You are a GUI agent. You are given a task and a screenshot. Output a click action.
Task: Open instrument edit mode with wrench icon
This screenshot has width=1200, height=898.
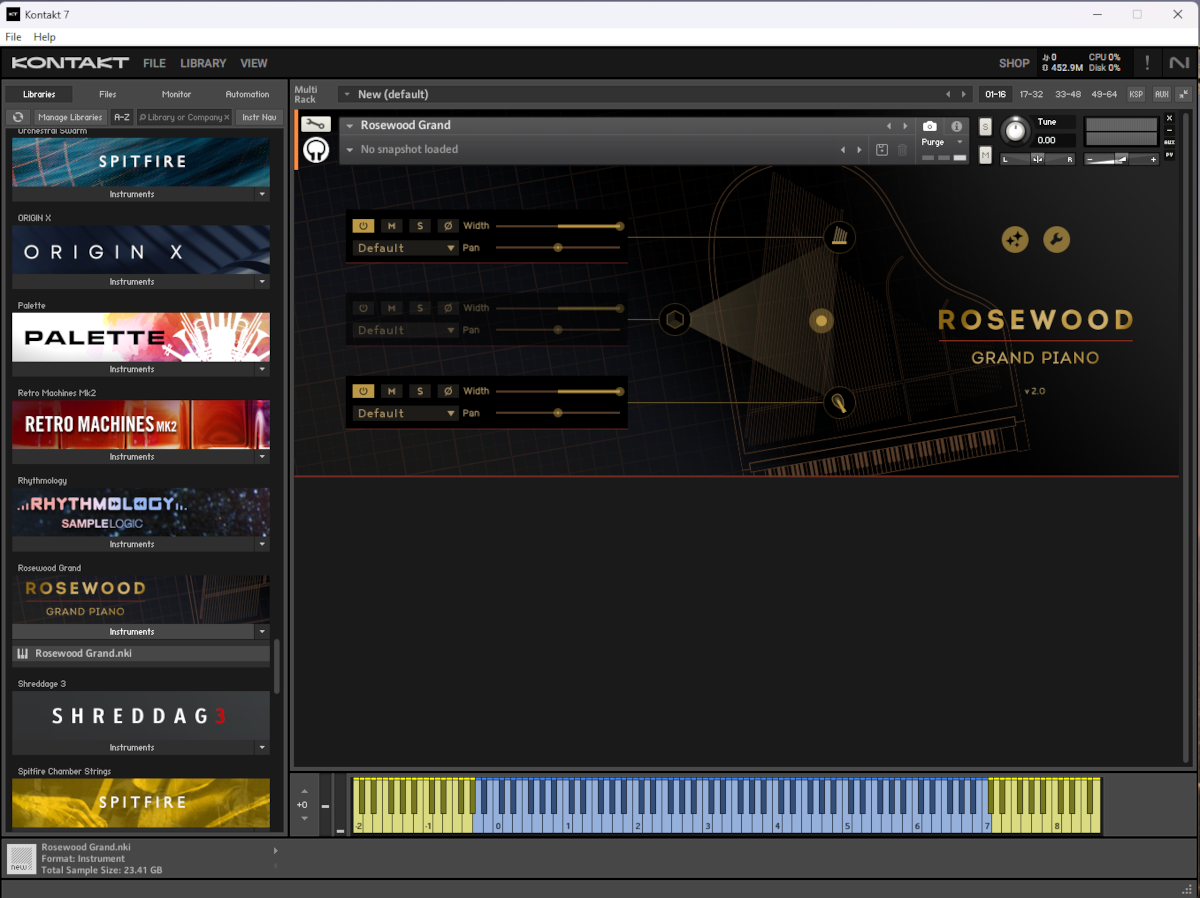(x=316, y=125)
